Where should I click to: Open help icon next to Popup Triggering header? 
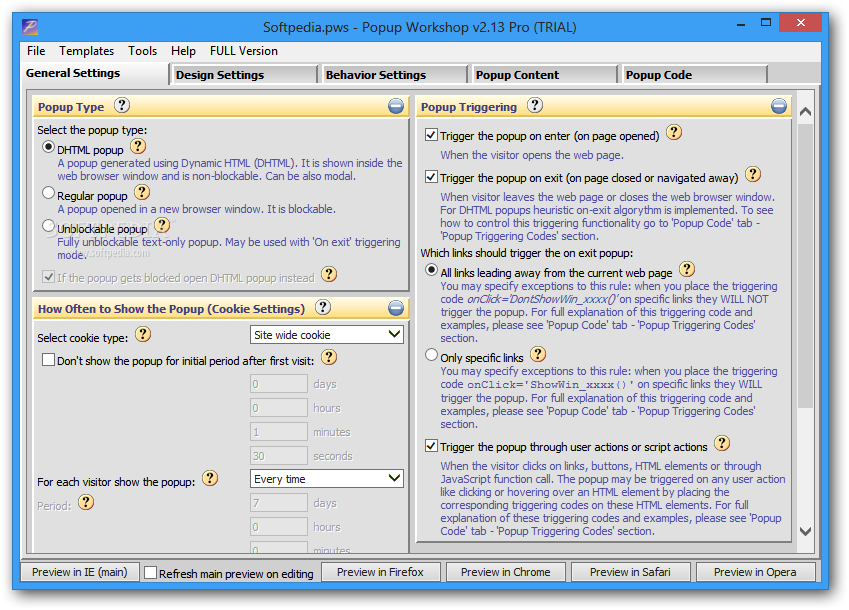pyautogui.click(x=535, y=105)
